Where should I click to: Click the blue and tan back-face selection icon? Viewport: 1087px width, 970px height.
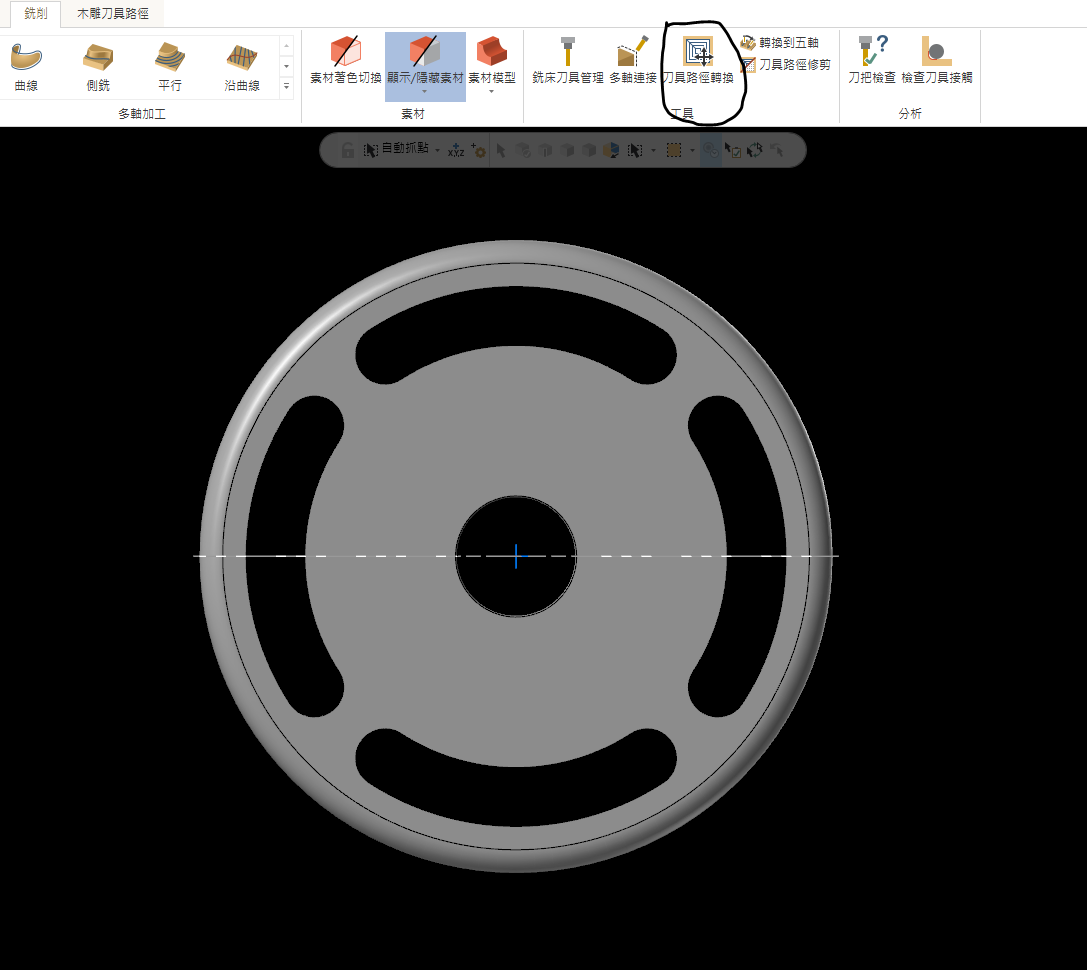coord(611,150)
